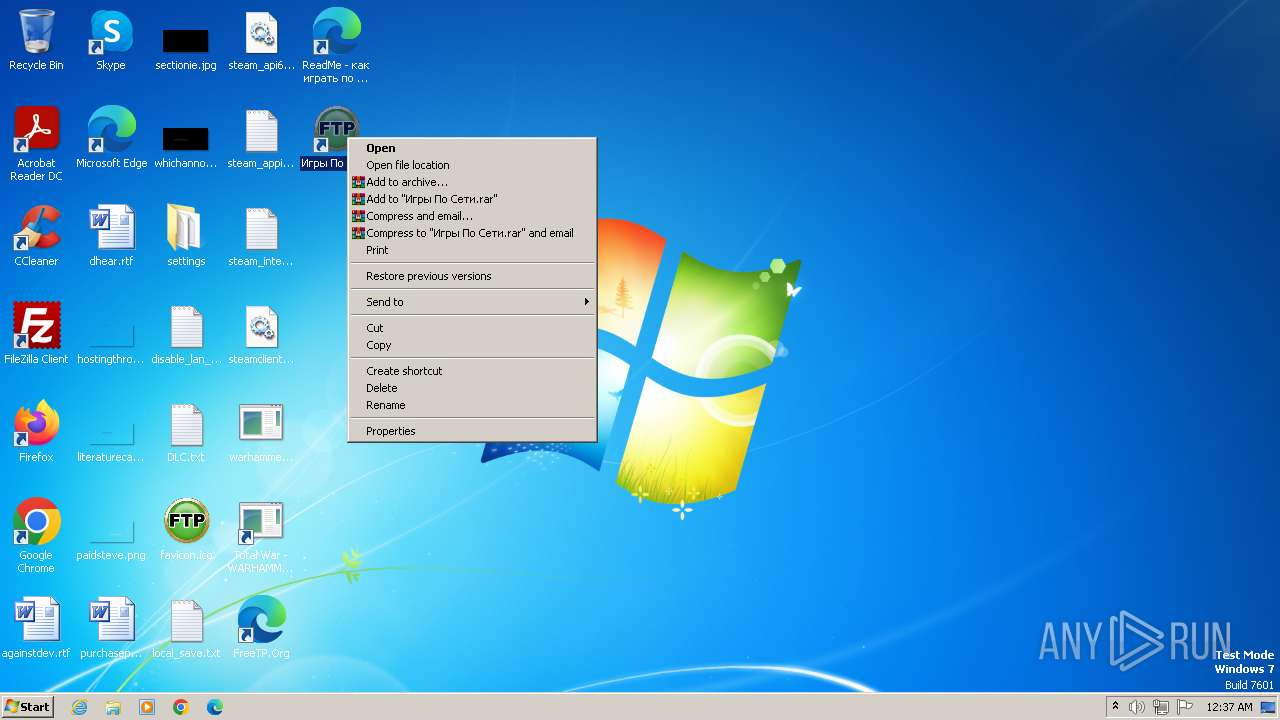Choose Copy in the context menu
The width and height of the screenshot is (1280, 720).
pos(471,345)
